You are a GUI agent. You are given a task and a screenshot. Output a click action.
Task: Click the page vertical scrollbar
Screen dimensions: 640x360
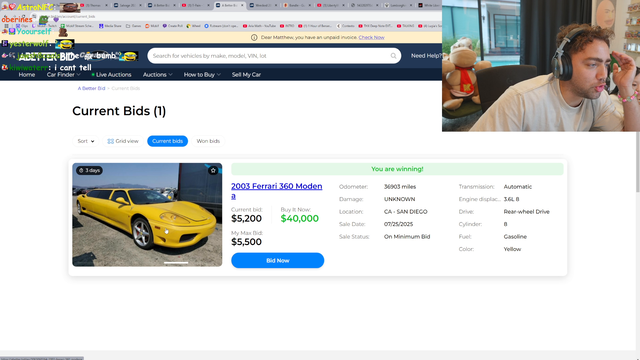(637, 161)
